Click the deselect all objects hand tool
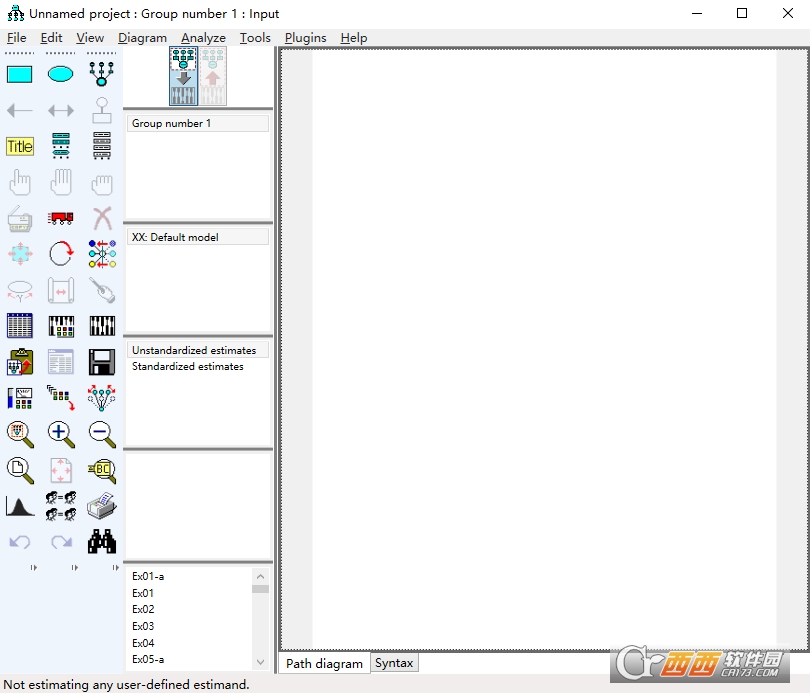 [102, 182]
